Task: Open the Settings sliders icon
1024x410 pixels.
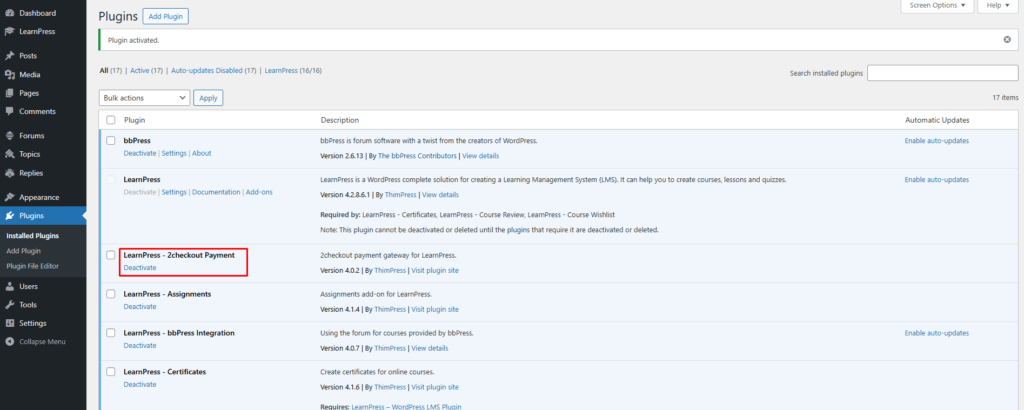Action: pyautogui.click(x=10, y=323)
